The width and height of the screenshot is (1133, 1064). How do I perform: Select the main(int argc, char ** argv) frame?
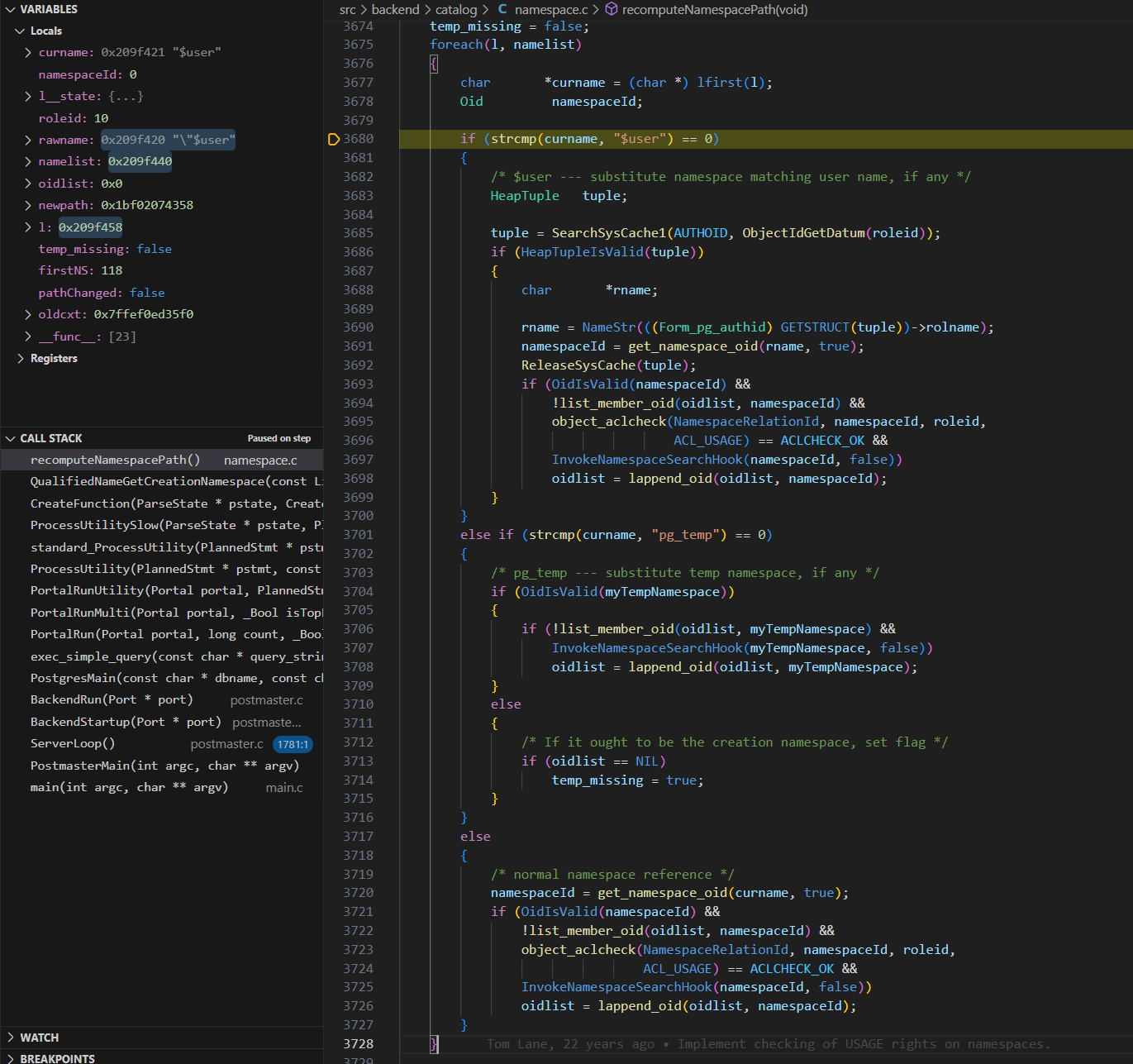point(129,787)
